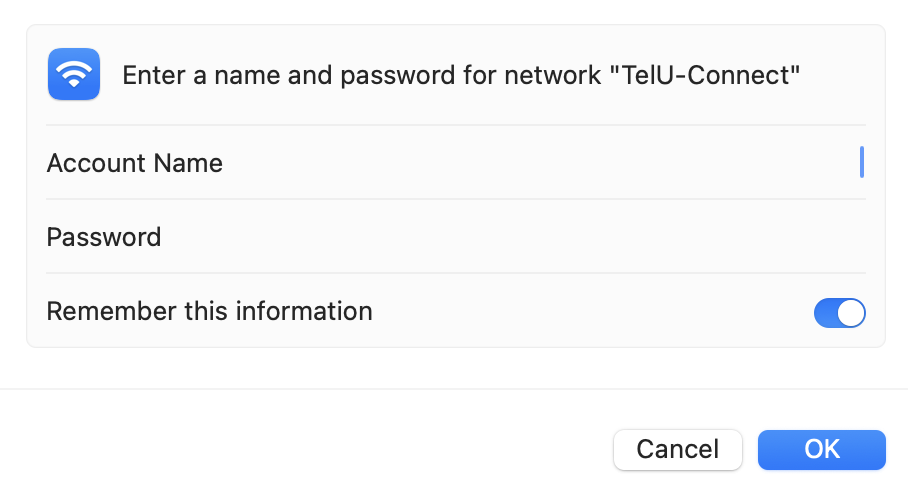
Task: Focus the Account Name text field
Action: pyautogui.click(x=544, y=163)
